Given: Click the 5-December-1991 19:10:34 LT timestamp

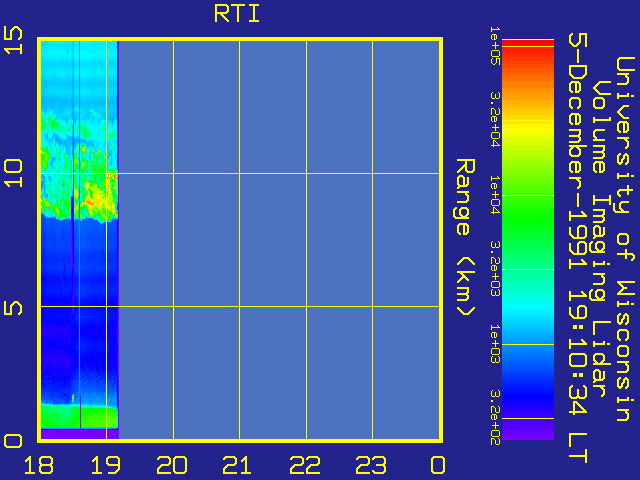Looking at the screenshot, I should 578,248.
